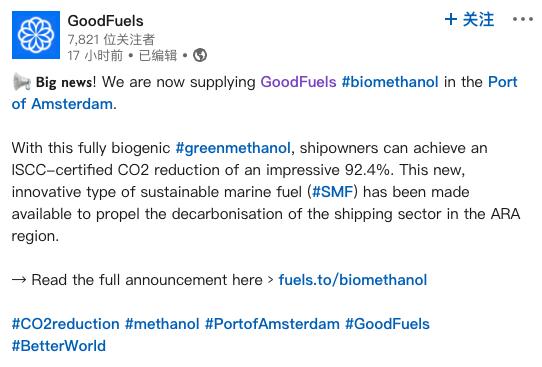This screenshot has width=542, height=367.
Task: Open the GoodFuels page name in the header
Action: tap(105, 21)
